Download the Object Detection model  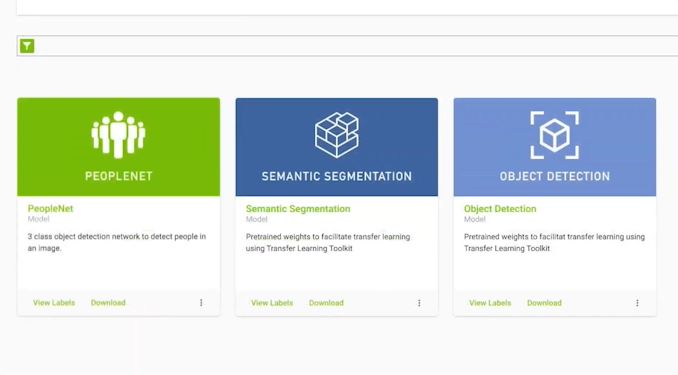pos(544,303)
